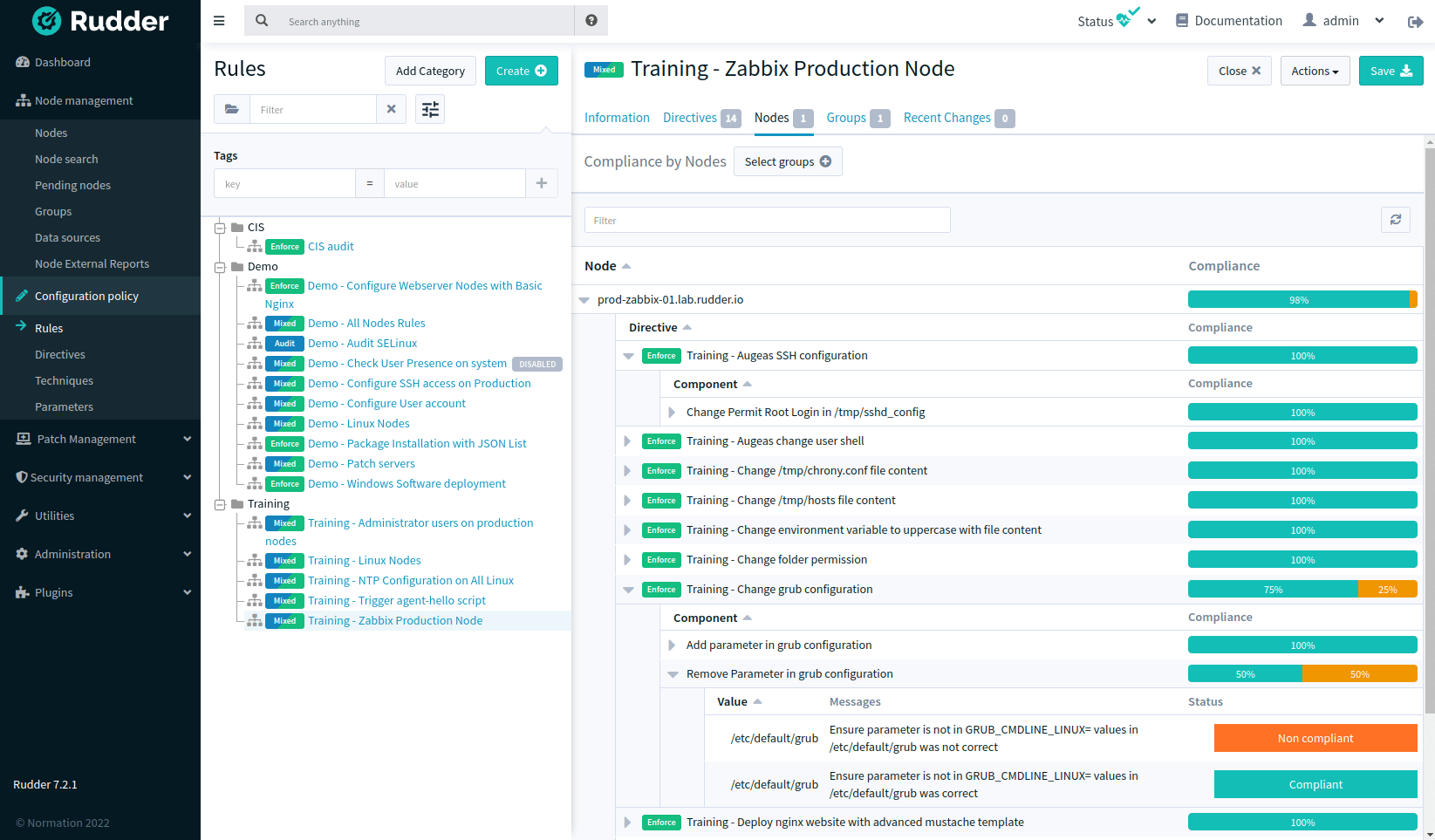1435x840 pixels.
Task: Click the Save button
Action: [x=1391, y=71]
